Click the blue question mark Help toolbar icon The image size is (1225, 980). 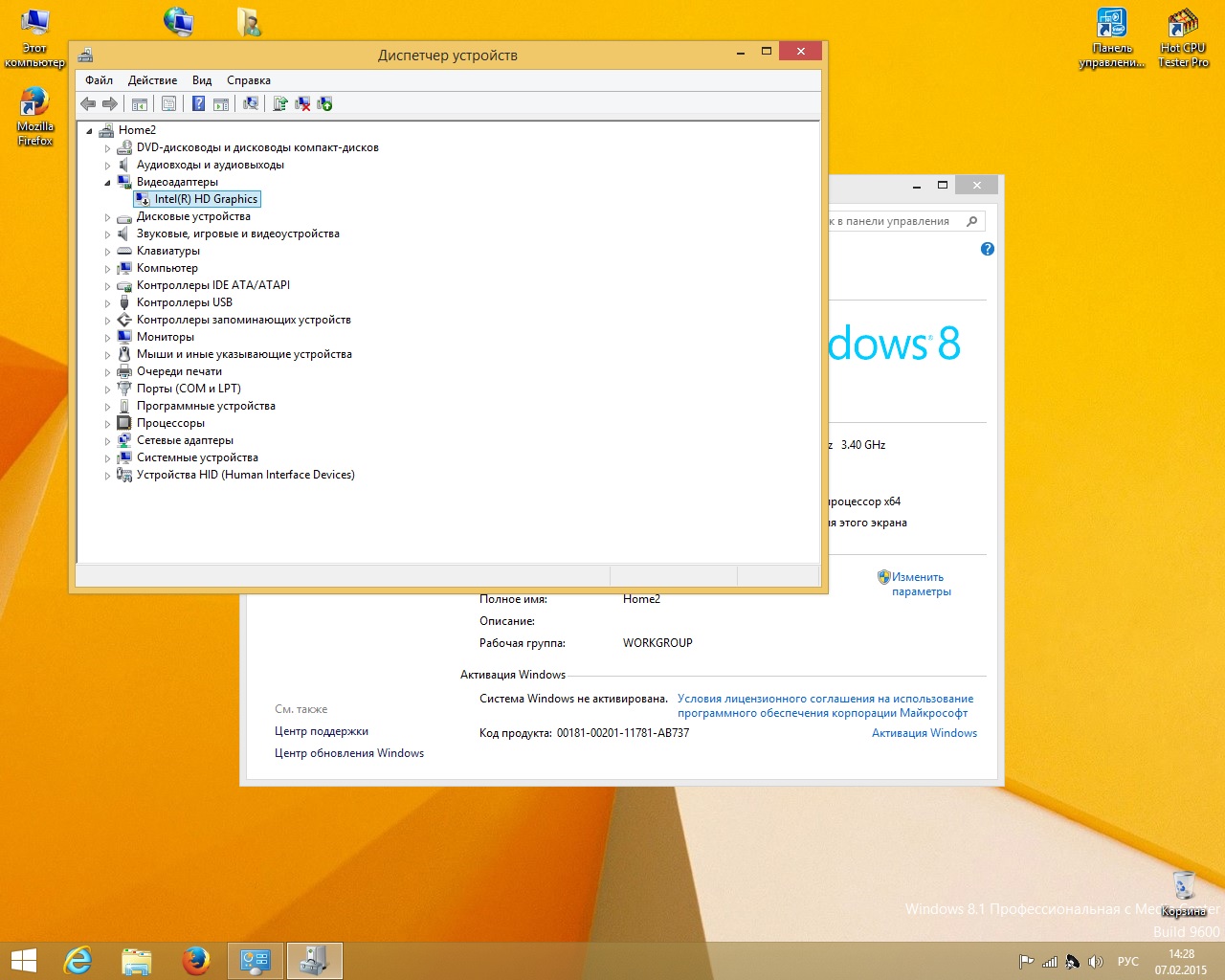point(198,103)
